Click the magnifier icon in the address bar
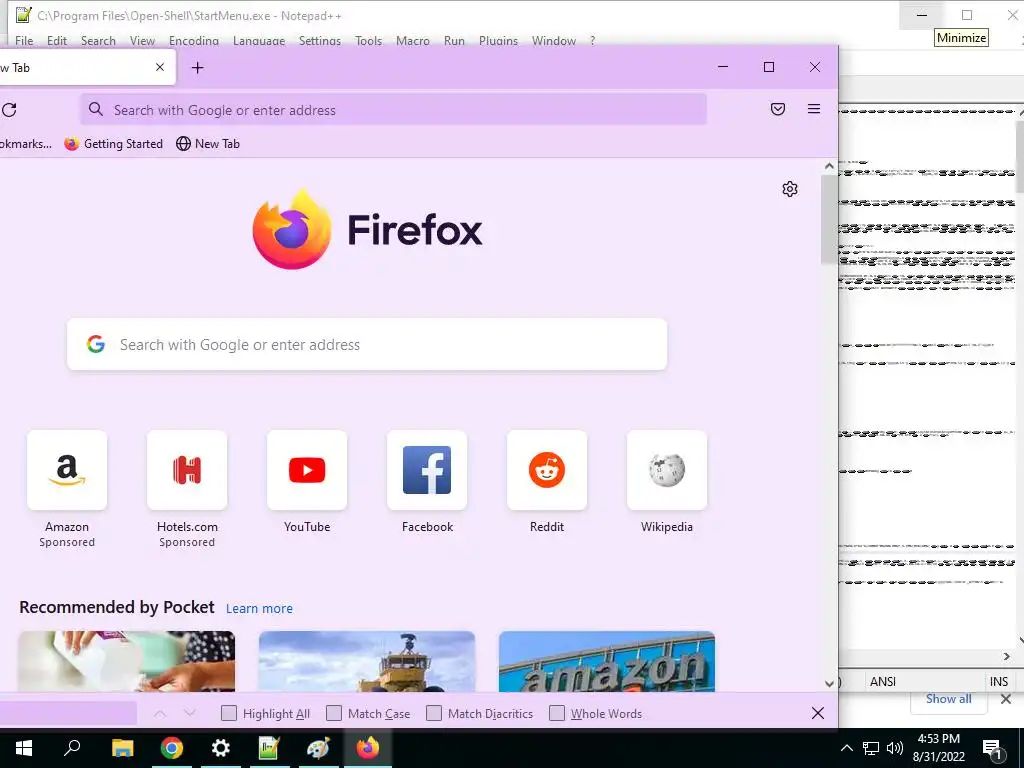Image resolution: width=1024 pixels, height=768 pixels. (96, 109)
